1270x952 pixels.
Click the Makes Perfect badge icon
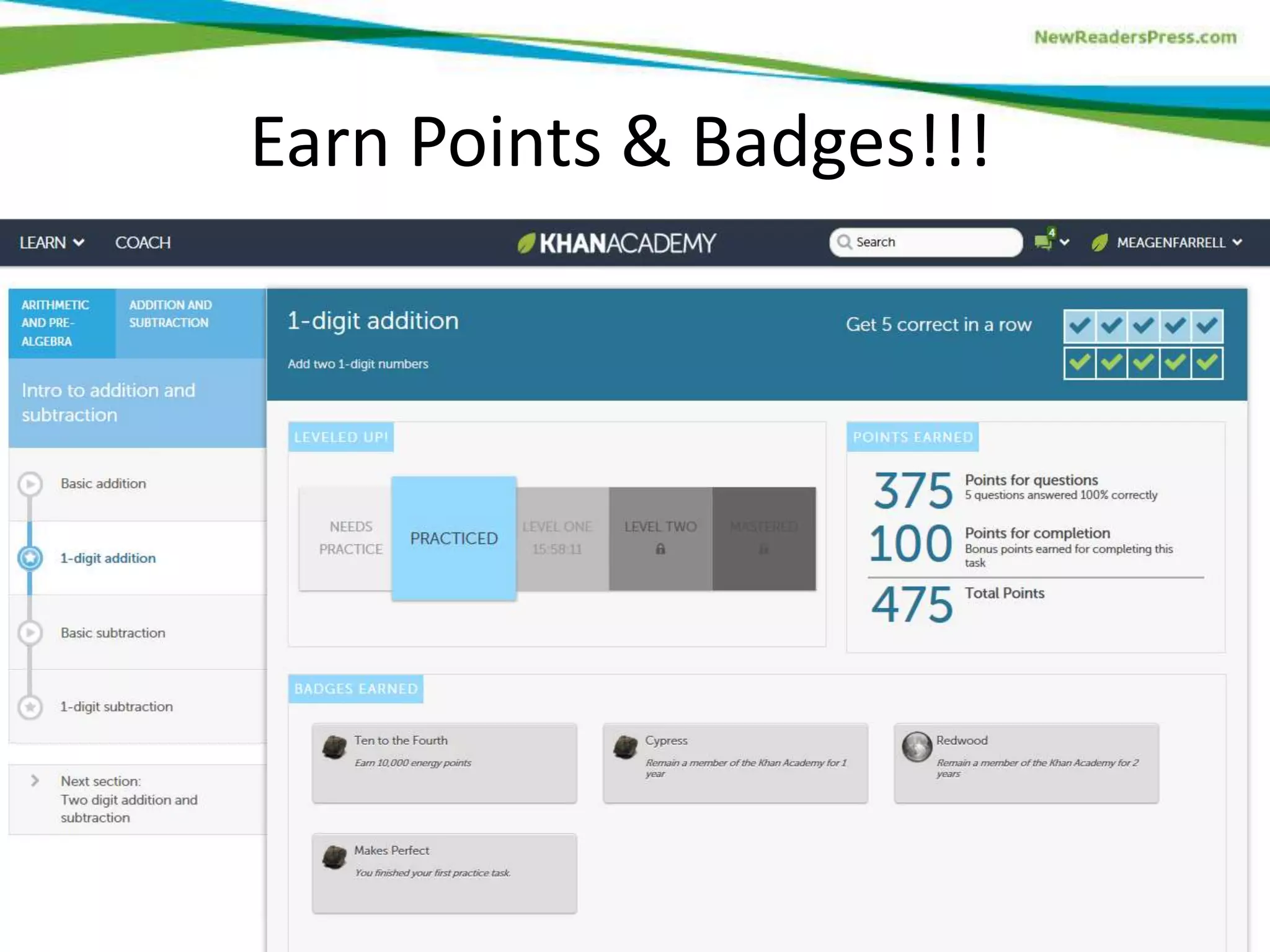click(335, 857)
